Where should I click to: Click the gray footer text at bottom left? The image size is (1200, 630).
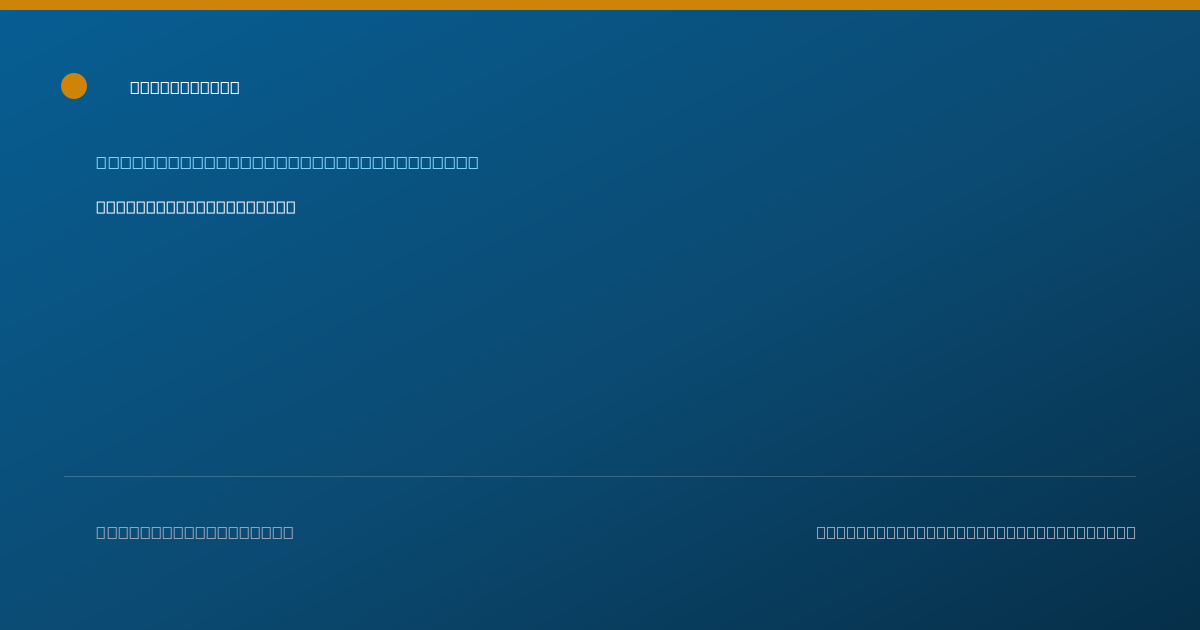(x=195, y=532)
